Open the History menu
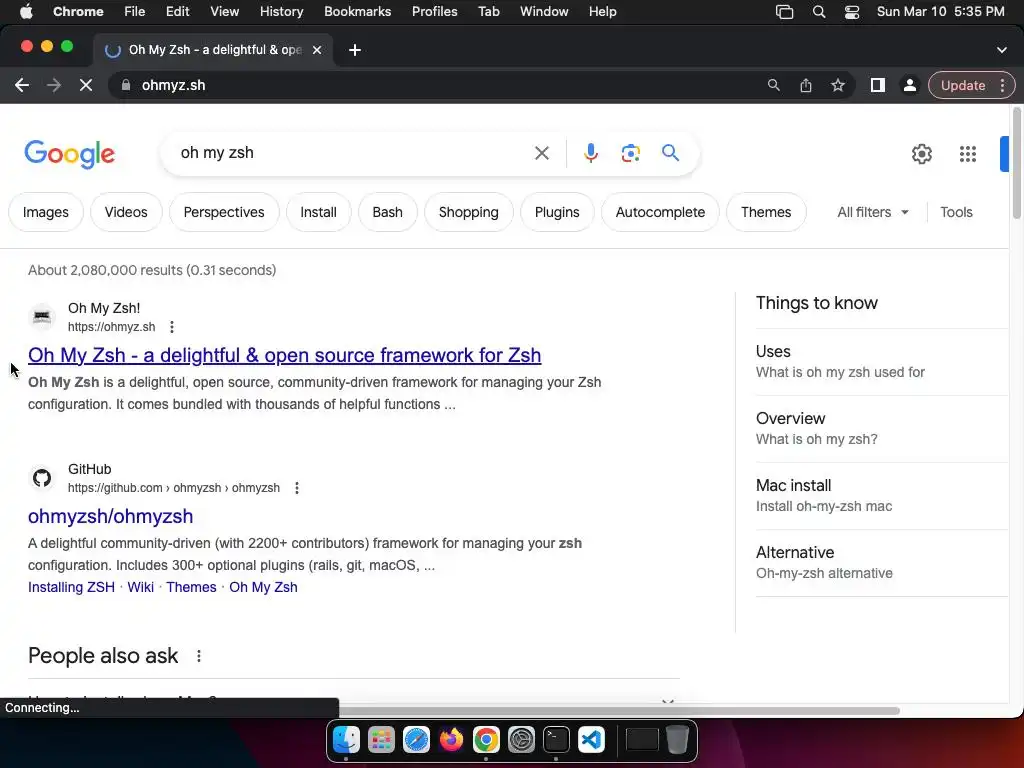This screenshot has height=768, width=1024. coord(281,12)
